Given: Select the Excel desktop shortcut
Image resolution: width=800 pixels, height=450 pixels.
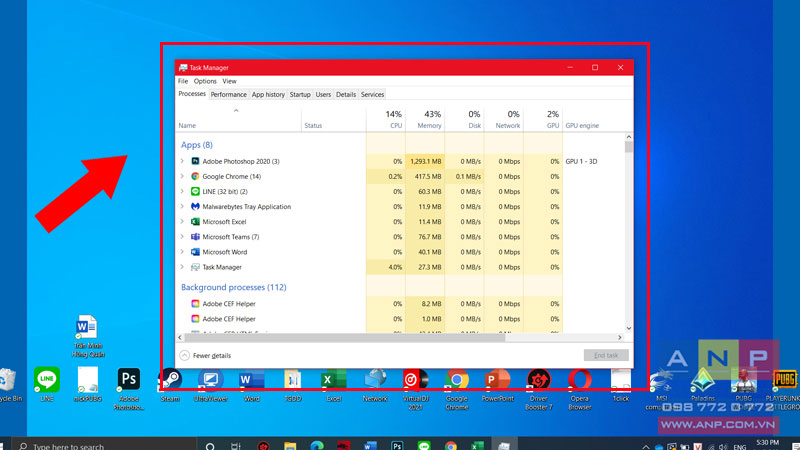Looking at the screenshot, I should [x=334, y=385].
